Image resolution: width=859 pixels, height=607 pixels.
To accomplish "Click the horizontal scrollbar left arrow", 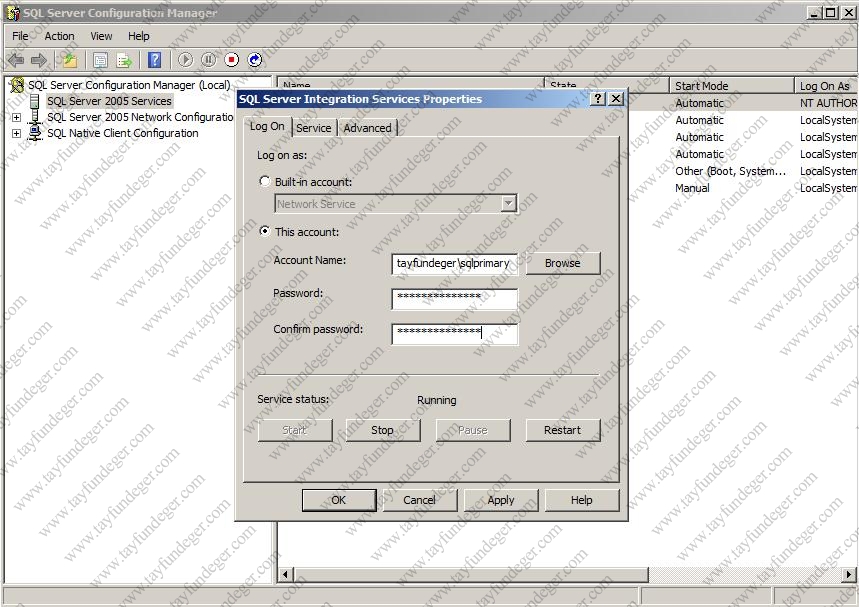I will [x=285, y=575].
